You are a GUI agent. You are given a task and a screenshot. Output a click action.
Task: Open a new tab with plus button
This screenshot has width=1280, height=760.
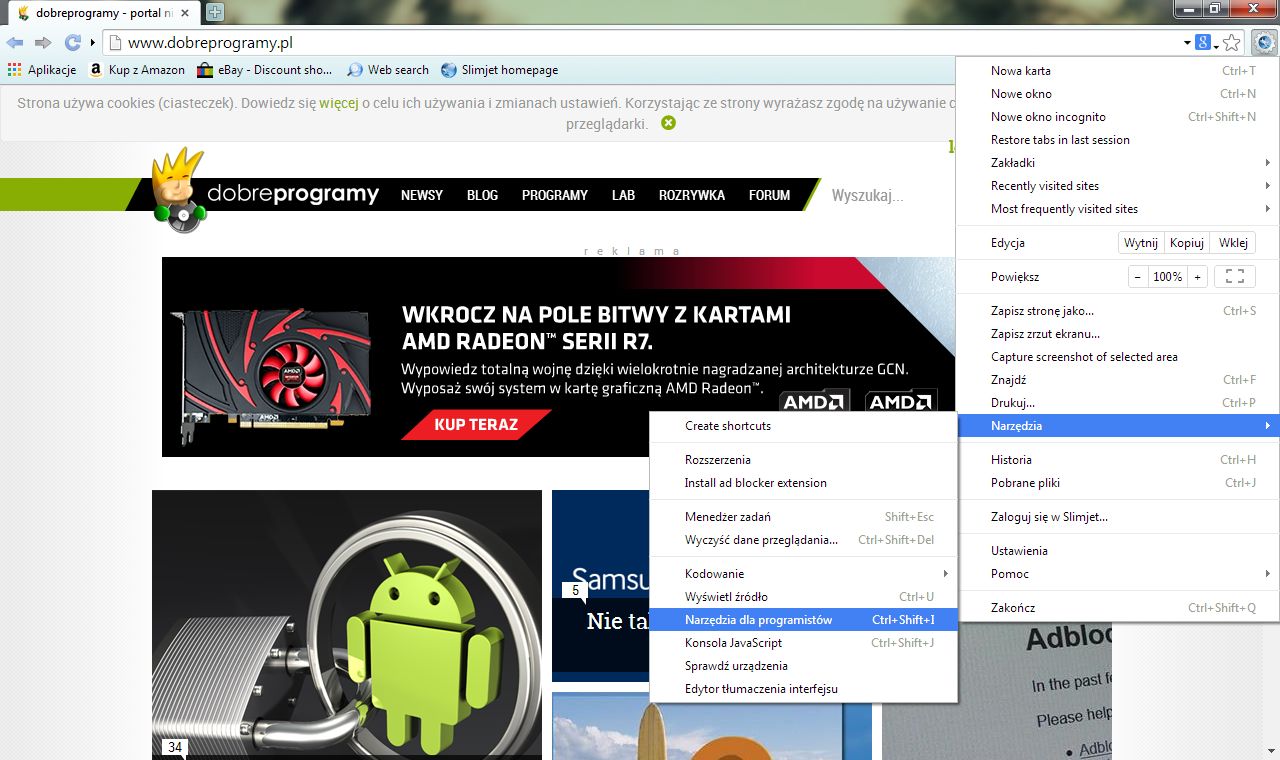(x=214, y=13)
